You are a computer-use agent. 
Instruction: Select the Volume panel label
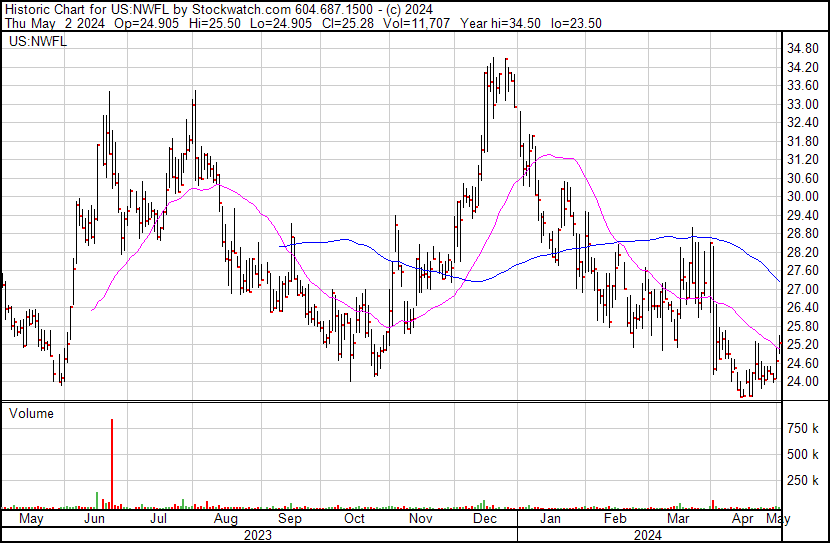click(x=31, y=413)
